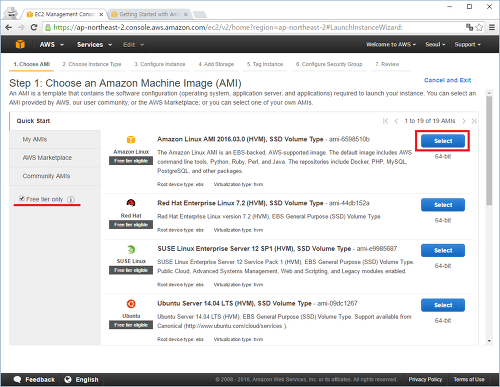
Task: Click the Free tier only info icon
Action: coord(71,199)
